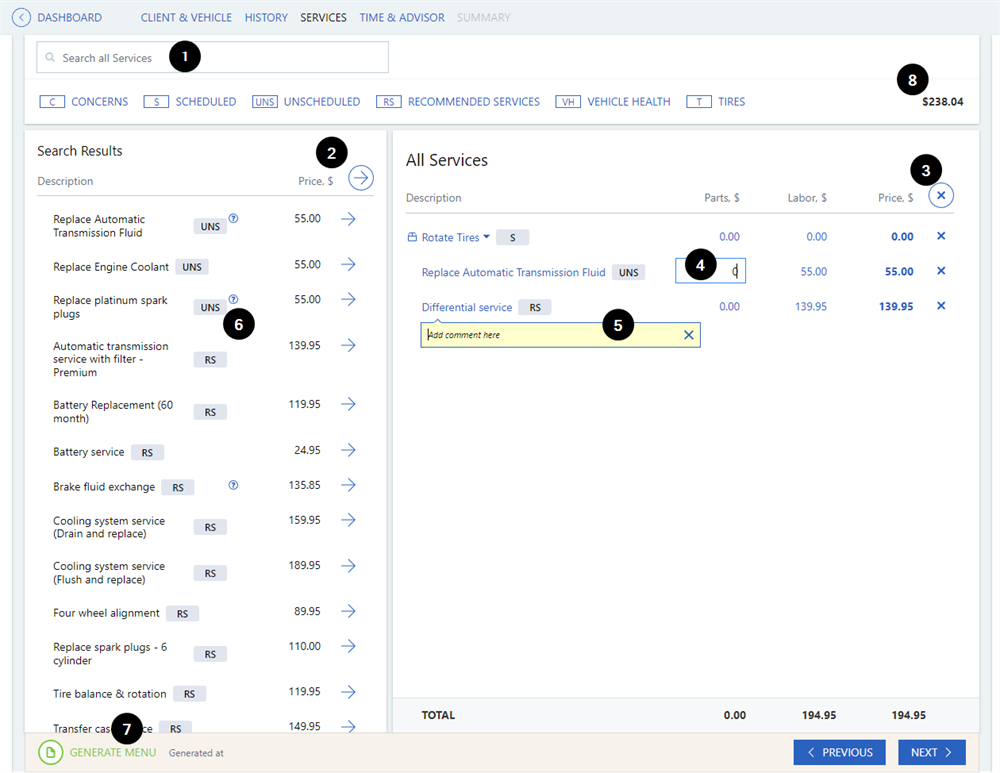Go back with the Previous button
The width and height of the screenshot is (1000, 773).
(840, 752)
